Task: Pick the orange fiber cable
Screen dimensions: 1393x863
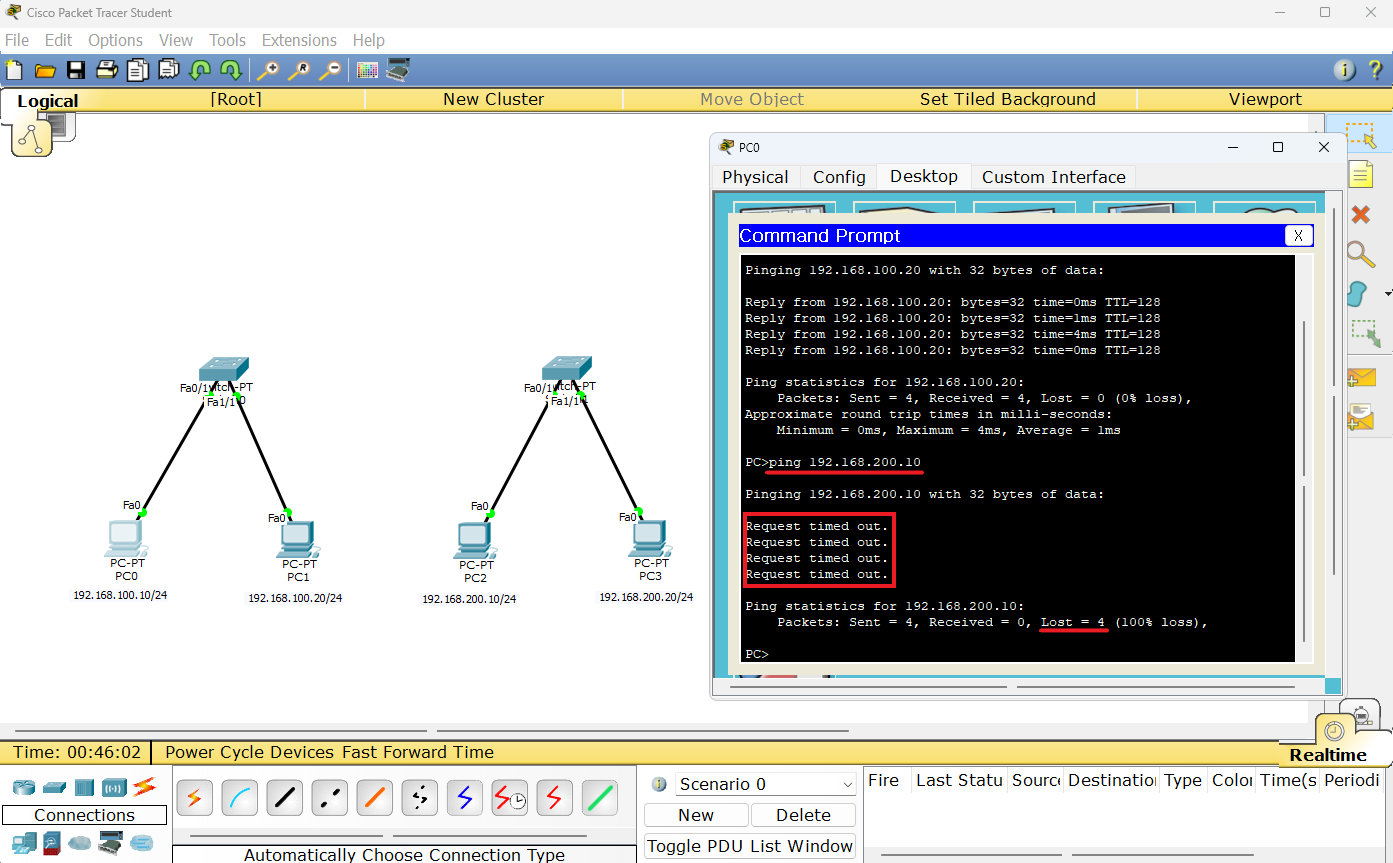Action: [x=374, y=798]
